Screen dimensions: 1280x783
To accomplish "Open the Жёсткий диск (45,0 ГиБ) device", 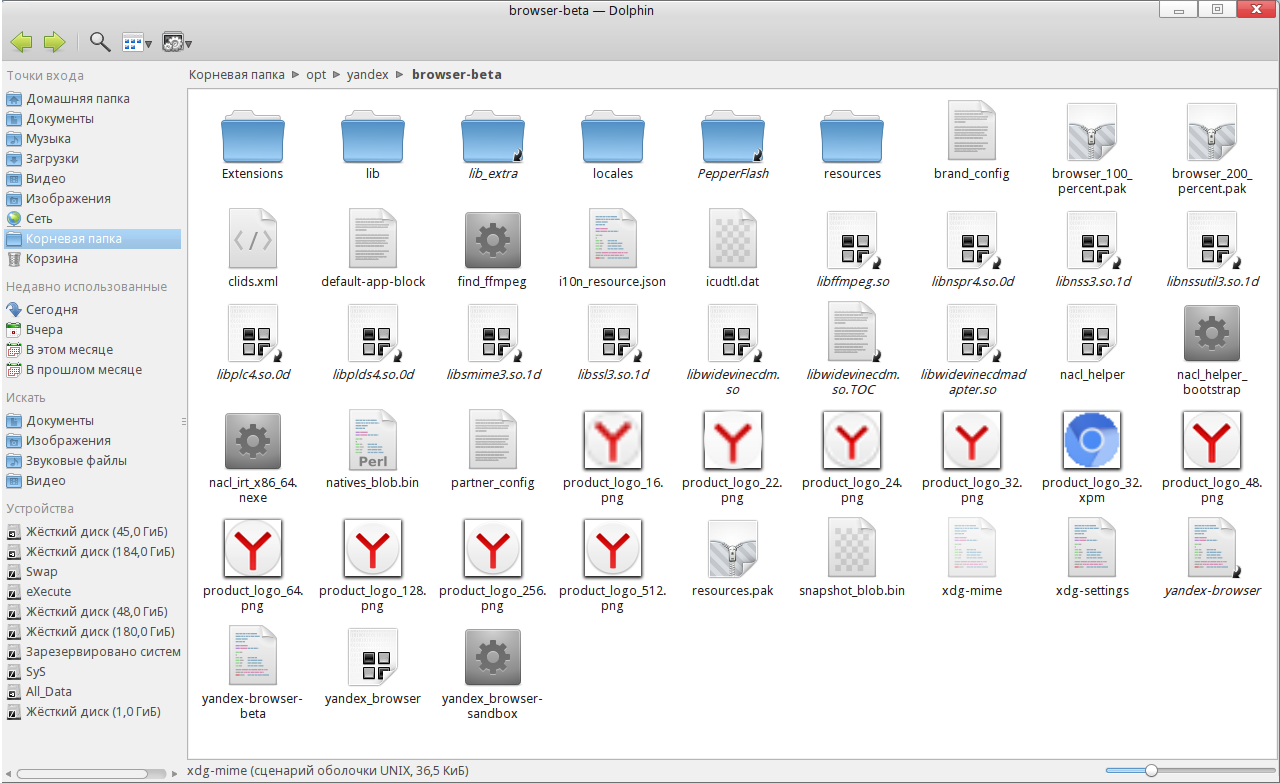I will [91, 532].
